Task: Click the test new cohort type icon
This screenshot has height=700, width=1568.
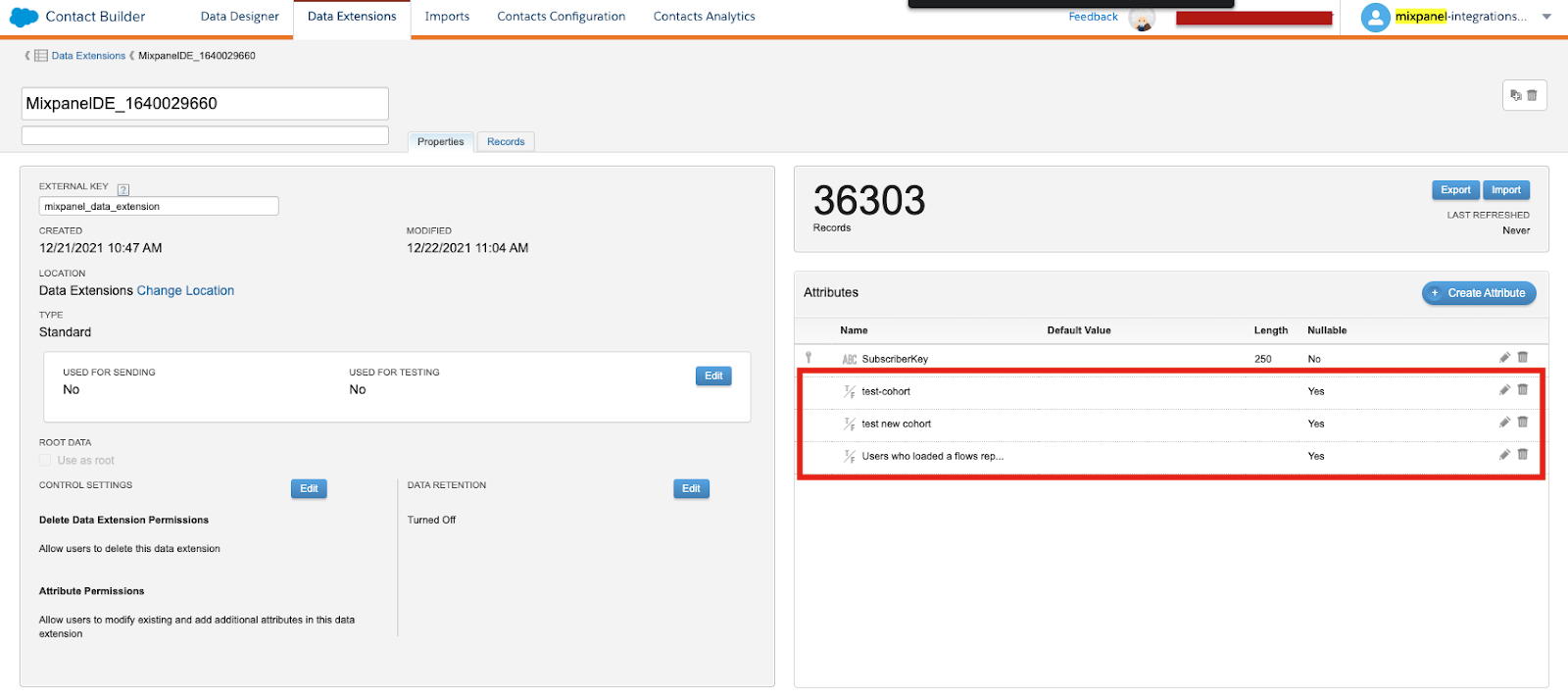Action: (x=850, y=424)
